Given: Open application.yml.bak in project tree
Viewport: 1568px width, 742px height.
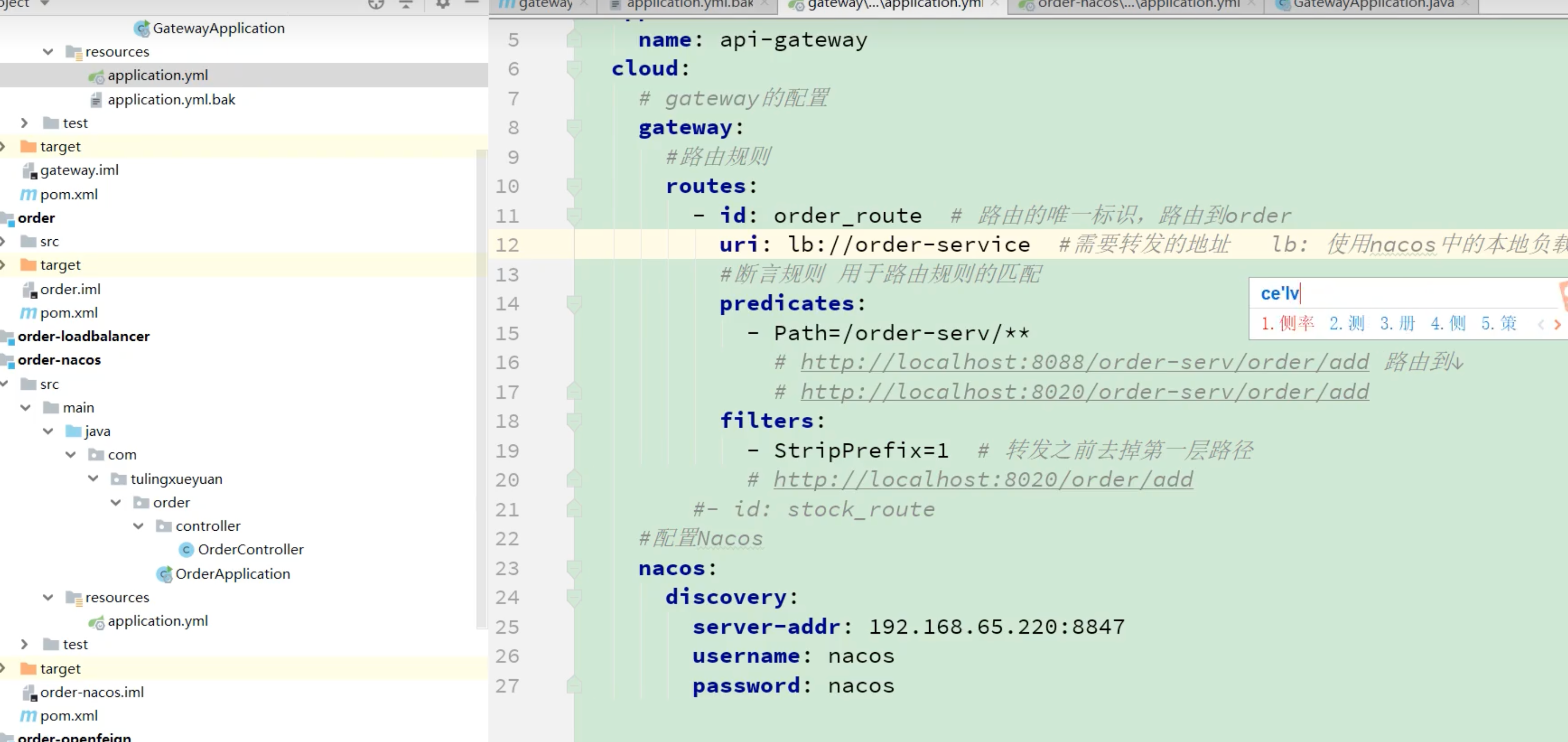Looking at the screenshot, I should pos(171,99).
